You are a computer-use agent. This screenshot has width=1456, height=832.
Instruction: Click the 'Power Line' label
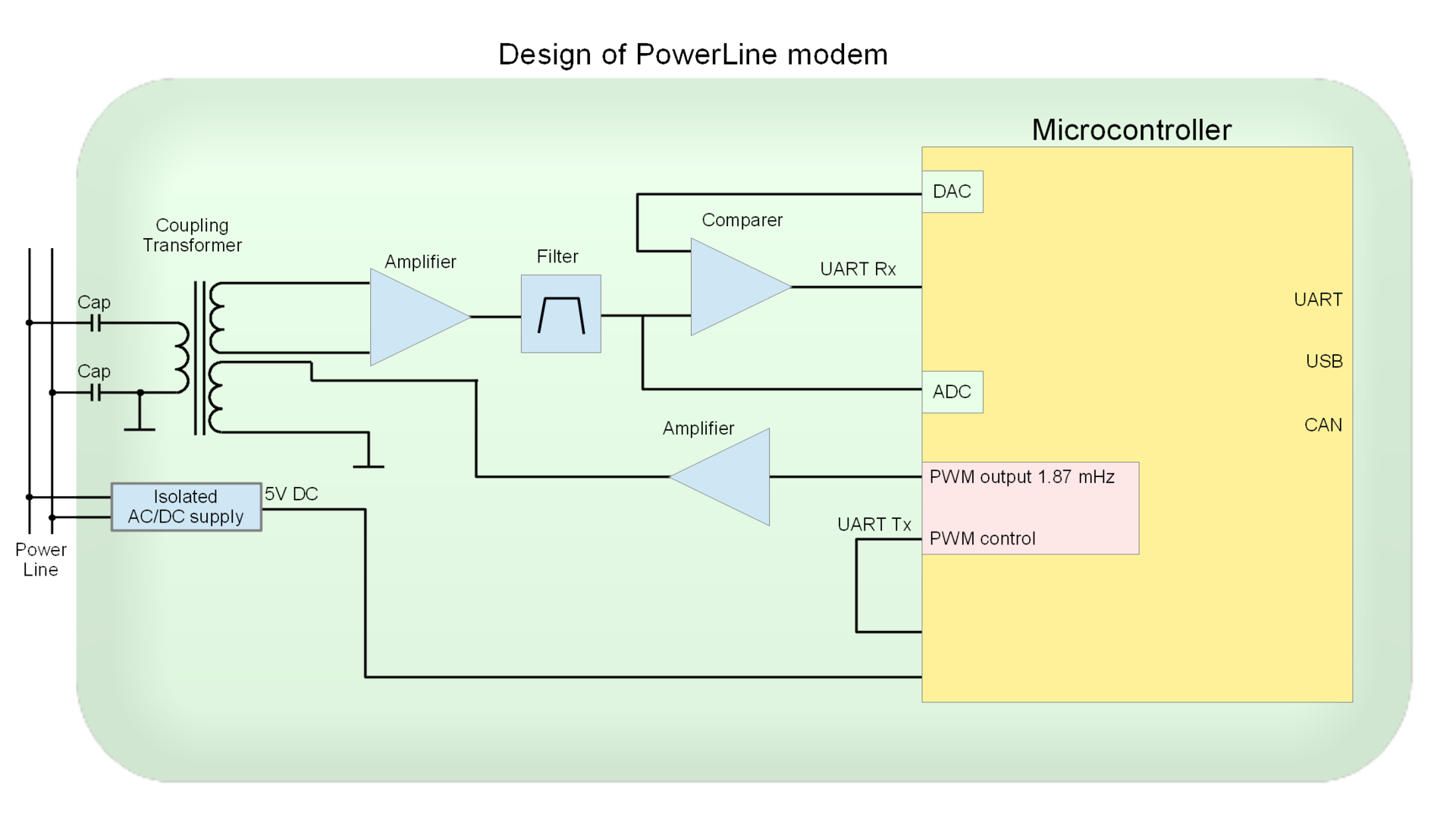point(41,560)
